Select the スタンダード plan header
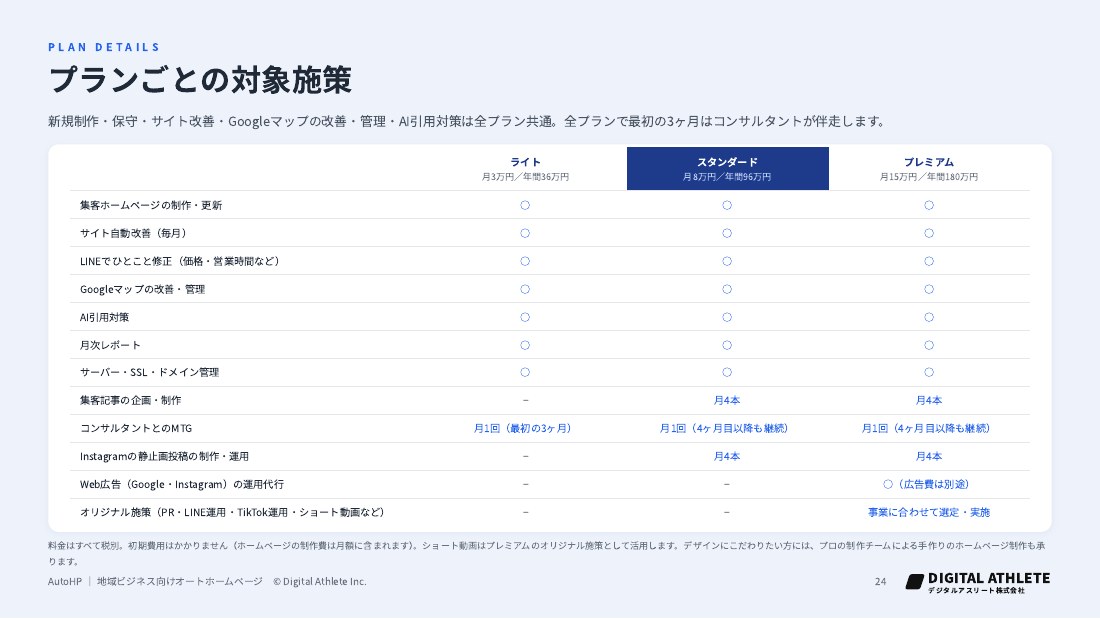Viewport: 1100px width, 619px height. (727, 168)
